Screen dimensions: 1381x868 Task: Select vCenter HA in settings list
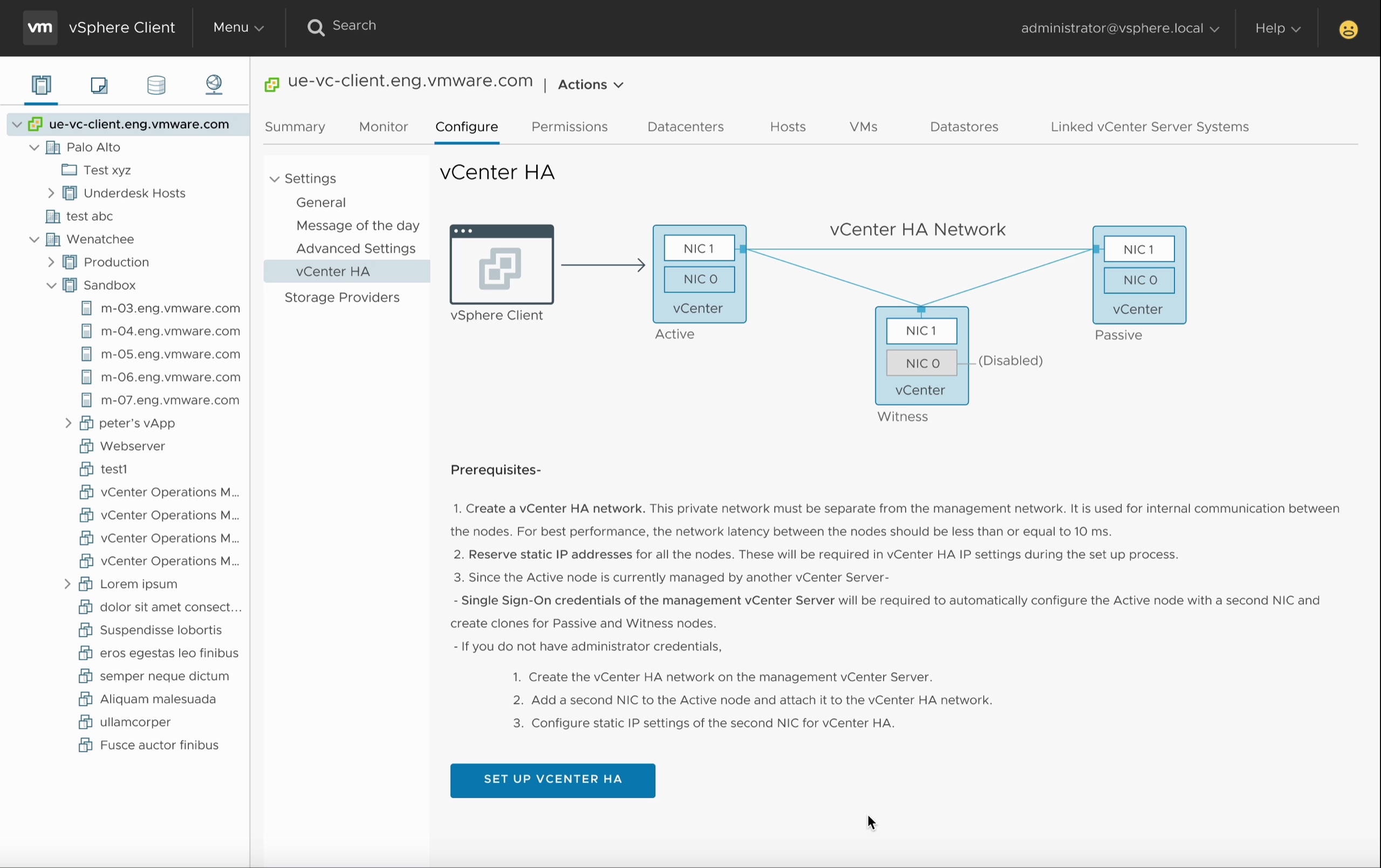(346, 271)
